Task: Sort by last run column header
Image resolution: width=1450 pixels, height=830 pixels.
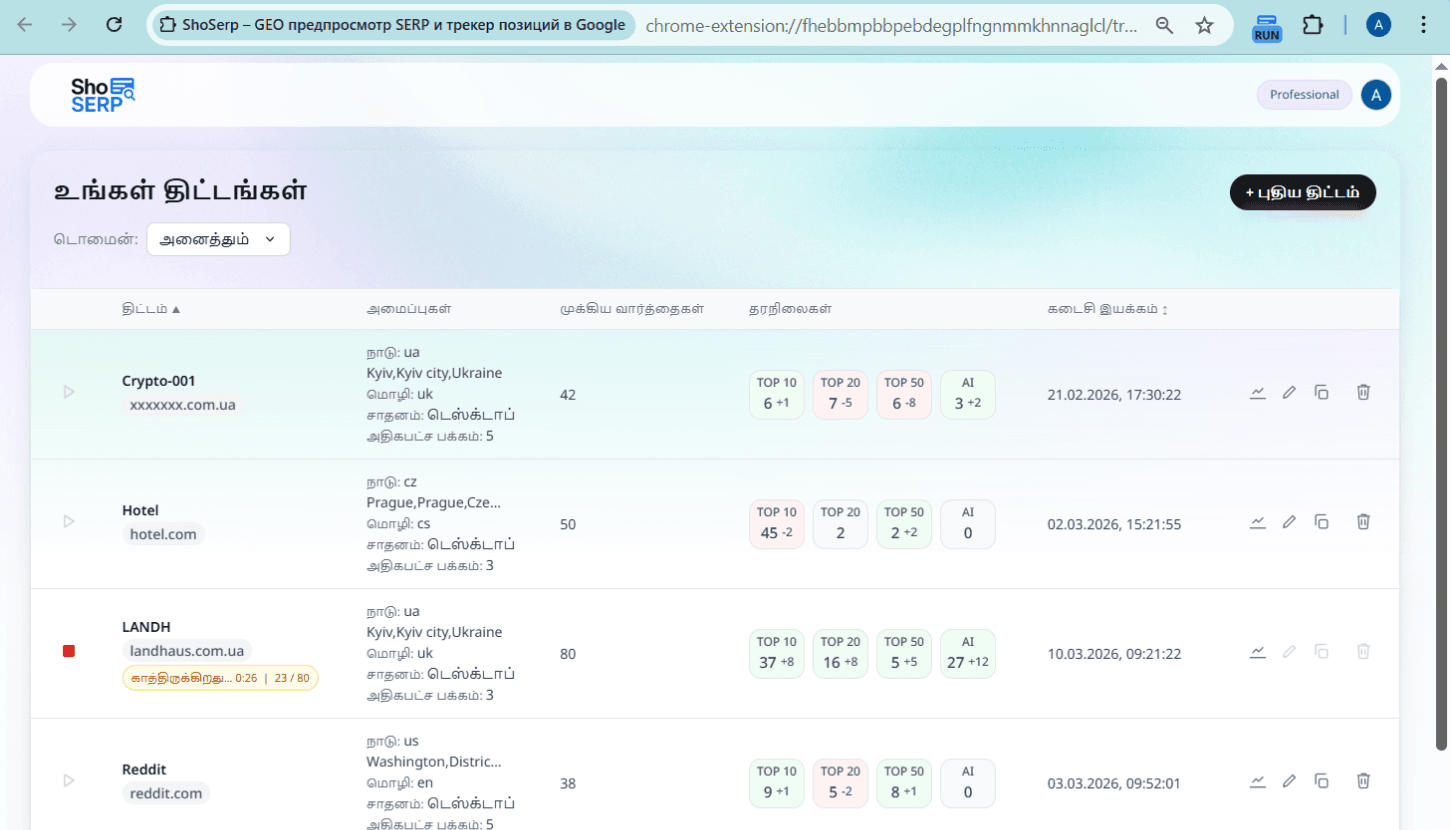Action: coord(1107,309)
